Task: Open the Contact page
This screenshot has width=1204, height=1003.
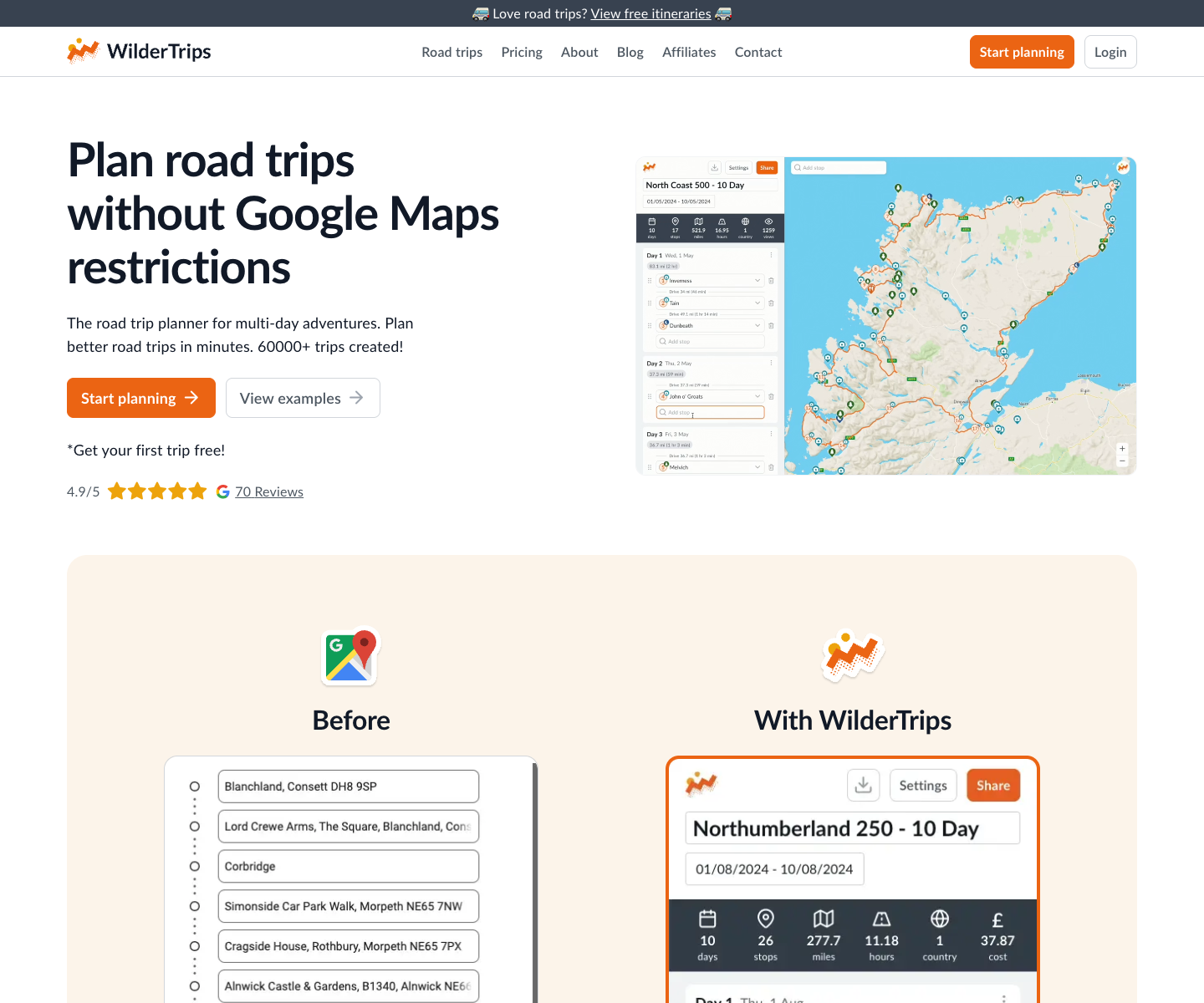Action: tap(758, 52)
